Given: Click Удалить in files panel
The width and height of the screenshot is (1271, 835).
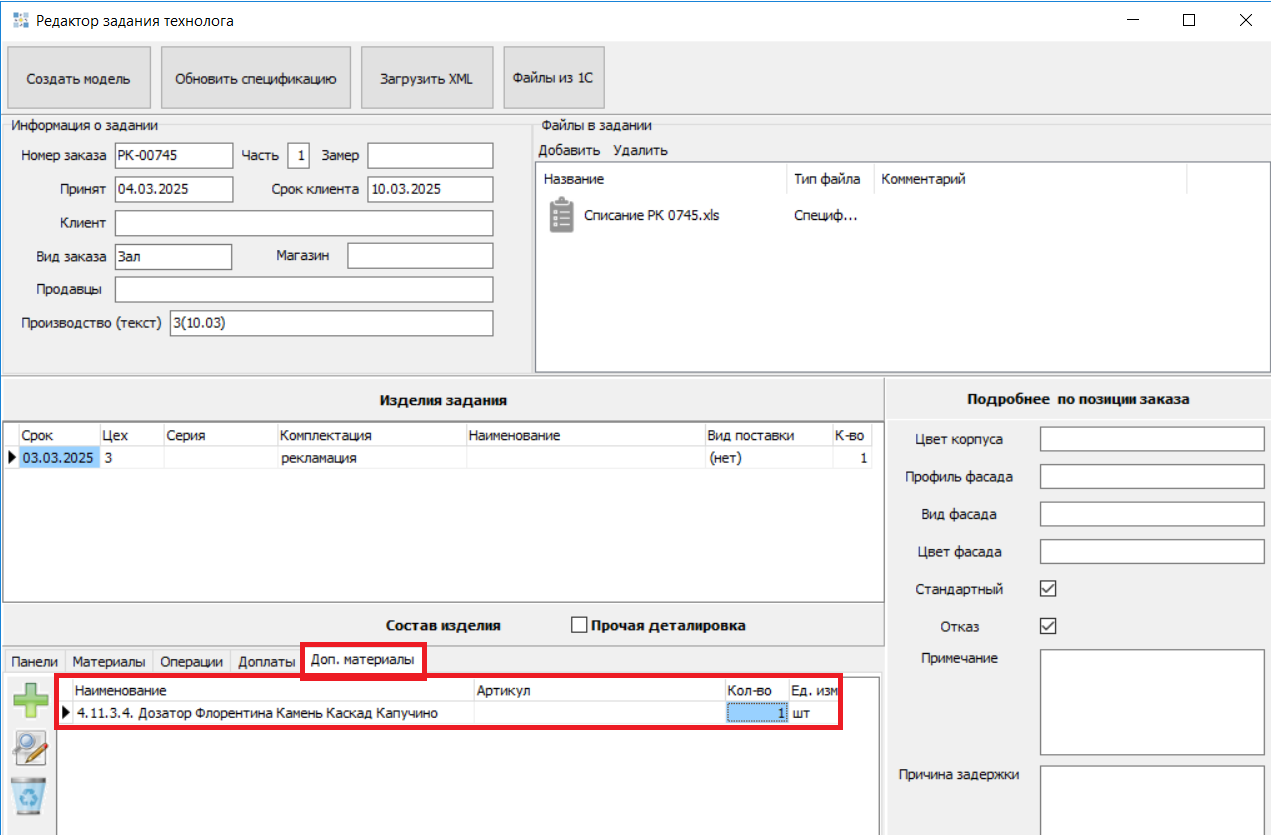Looking at the screenshot, I should click(x=640, y=151).
